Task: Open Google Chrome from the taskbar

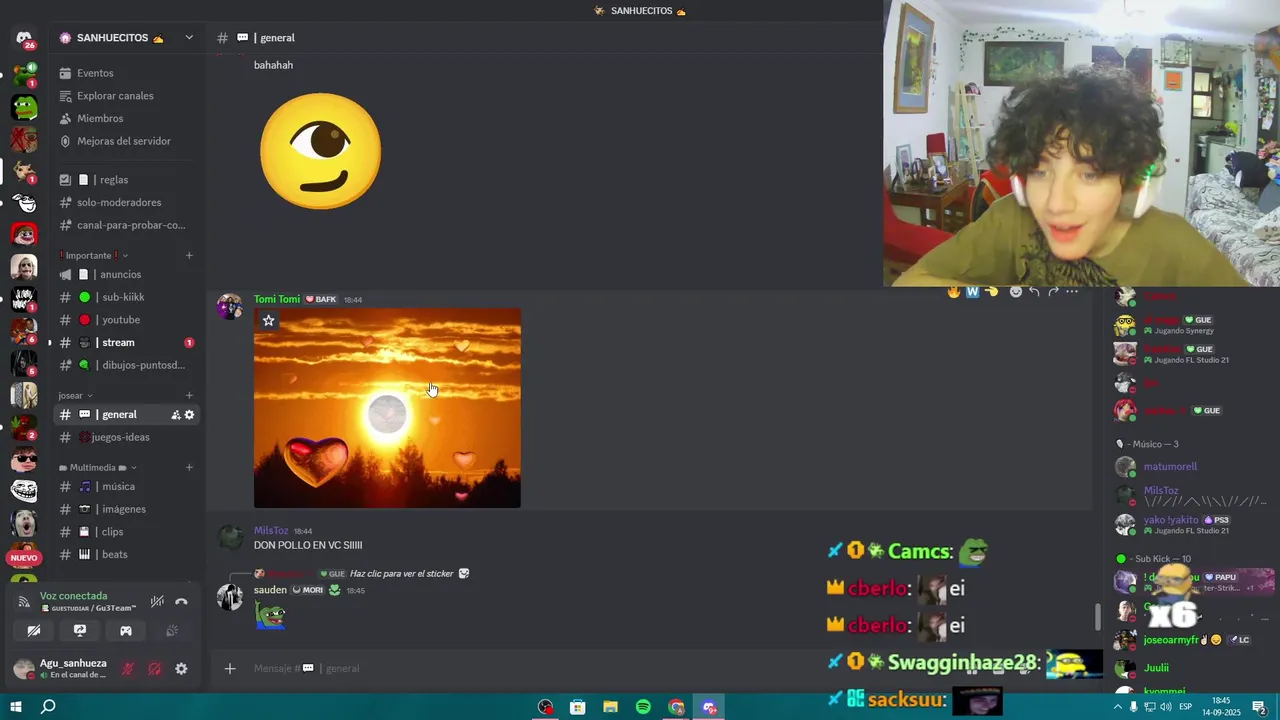Action: [x=676, y=707]
